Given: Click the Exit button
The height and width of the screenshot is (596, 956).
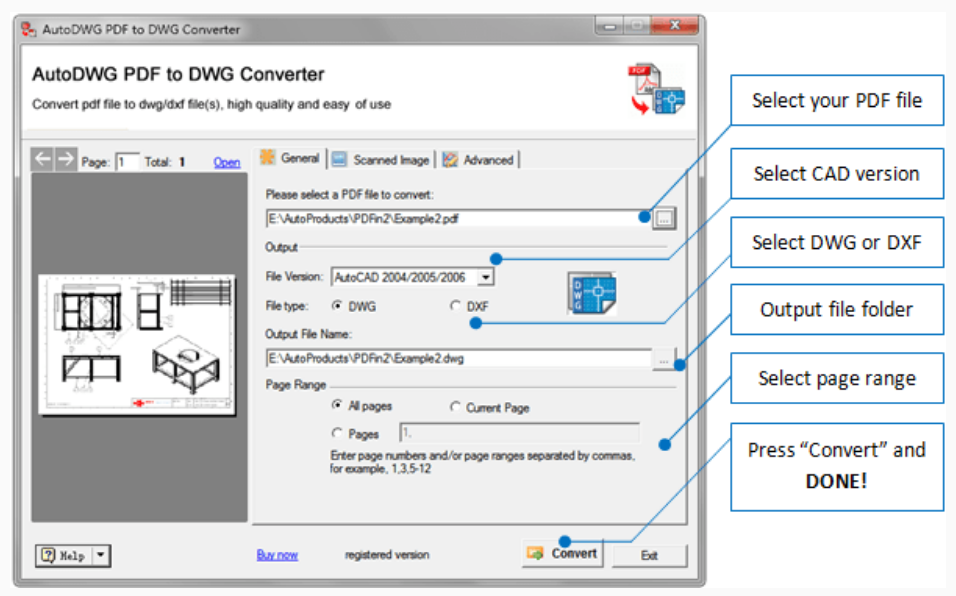Looking at the screenshot, I should pyautogui.click(x=650, y=556).
